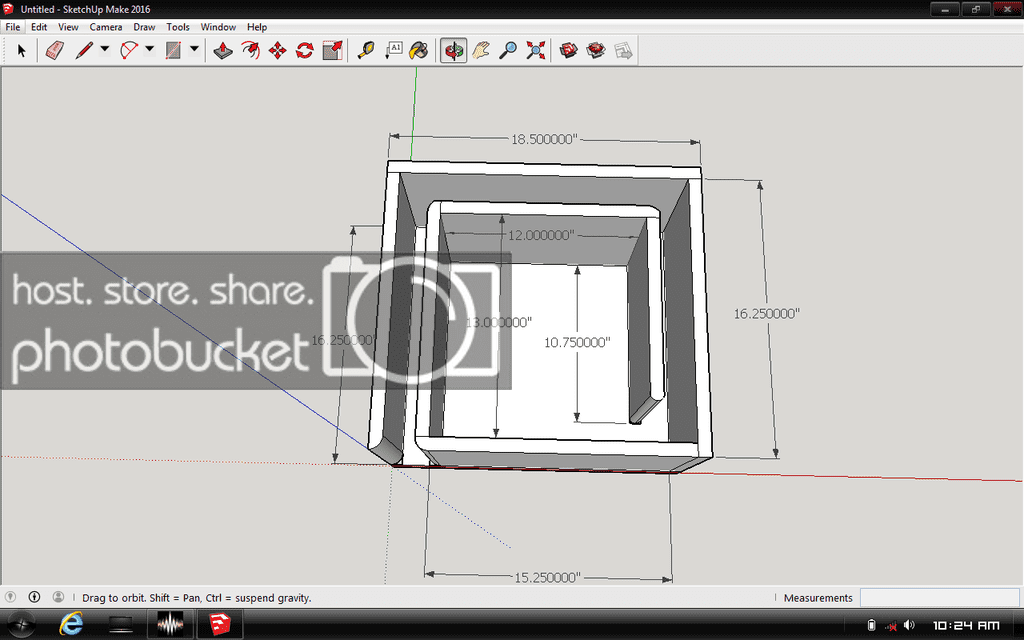Select the Pan hand tool

click(x=481, y=50)
